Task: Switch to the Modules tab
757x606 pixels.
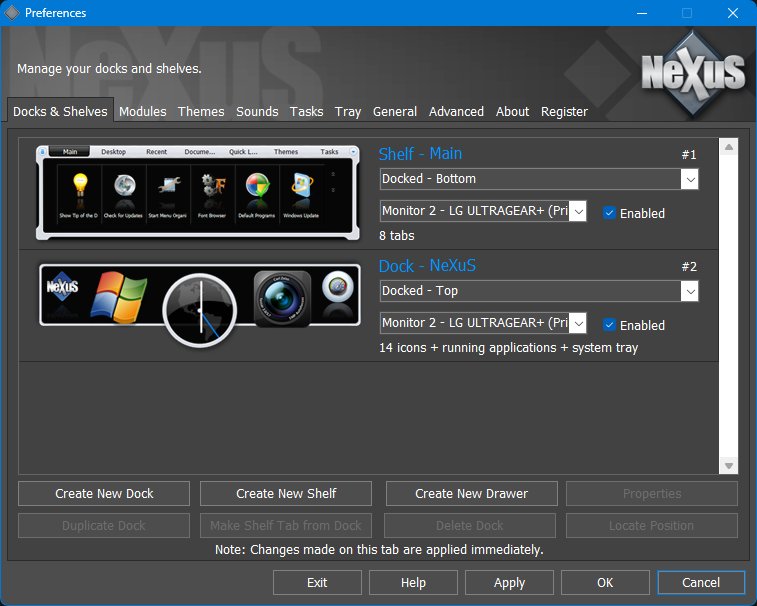Action: (x=142, y=112)
